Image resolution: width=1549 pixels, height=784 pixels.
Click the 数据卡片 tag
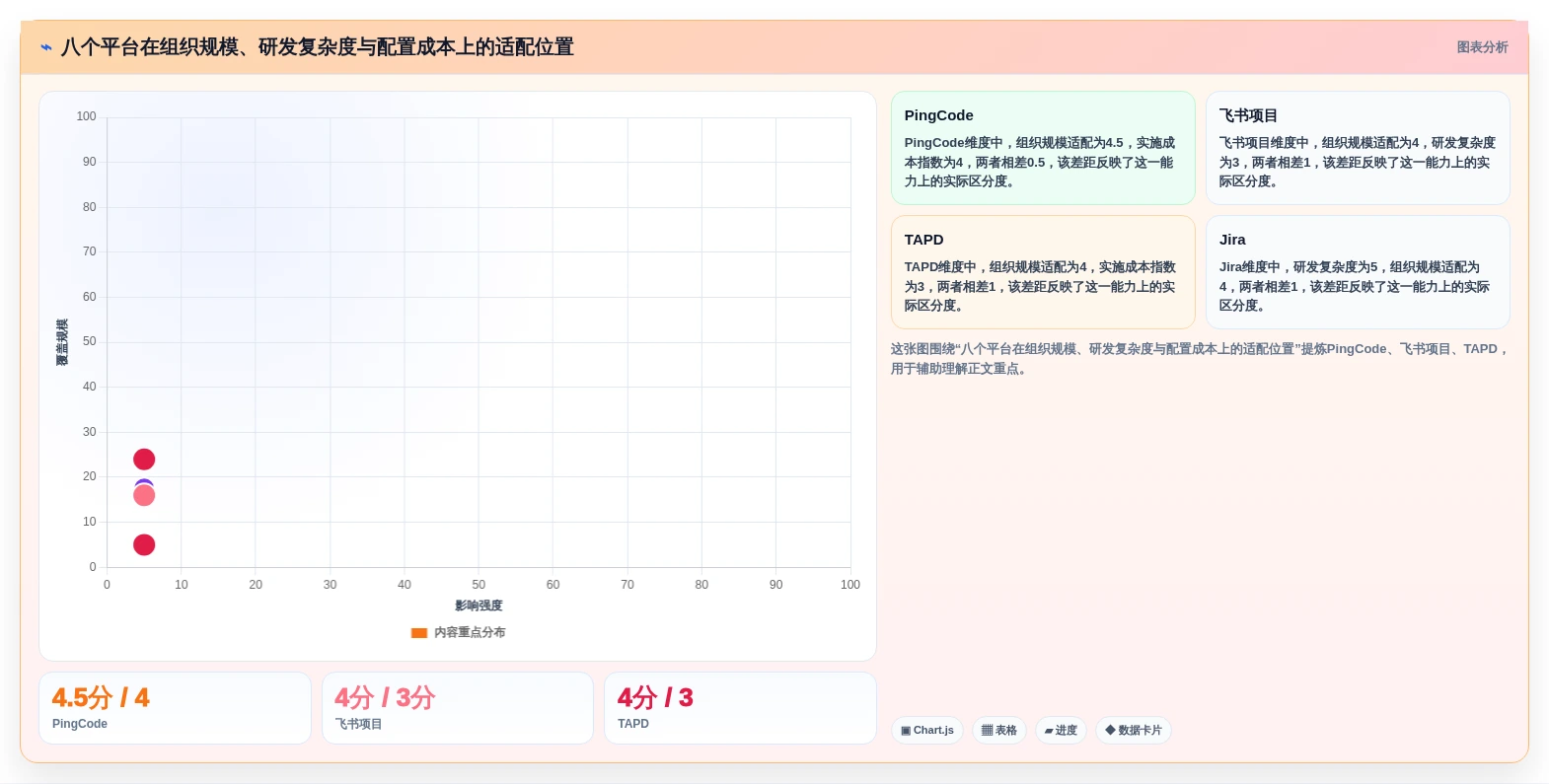click(x=1134, y=731)
